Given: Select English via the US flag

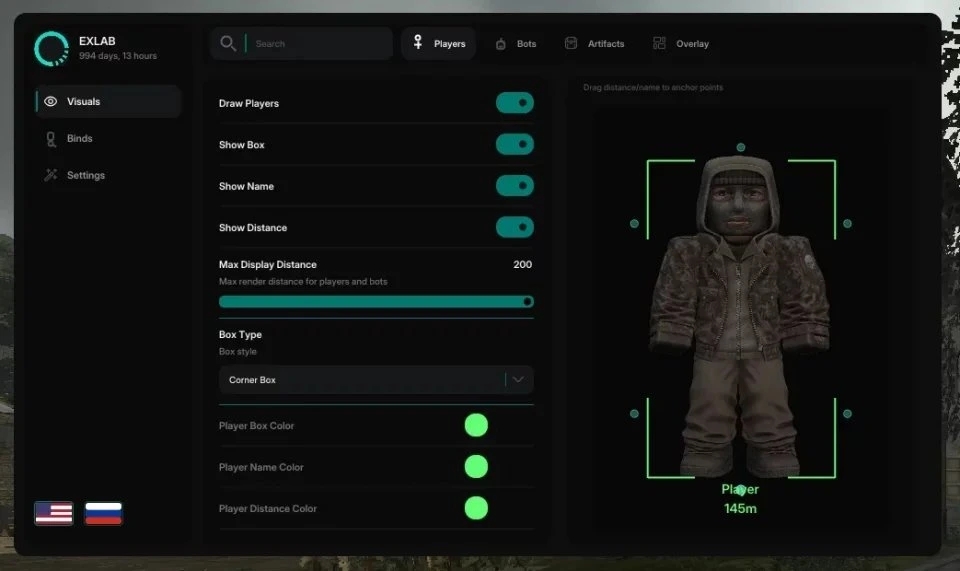Looking at the screenshot, I should tap(54, 513).
